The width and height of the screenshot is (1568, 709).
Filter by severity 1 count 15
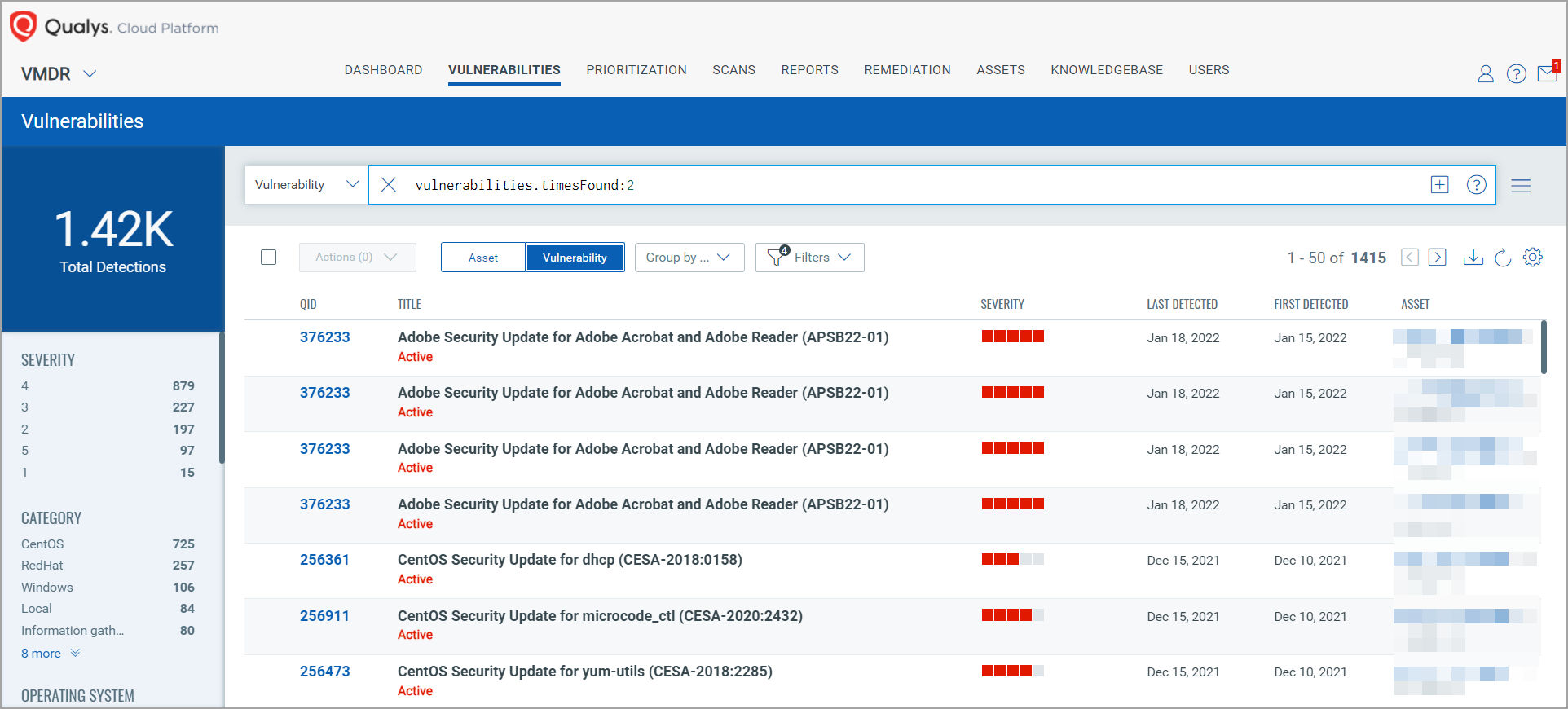(x=108, y=473)
